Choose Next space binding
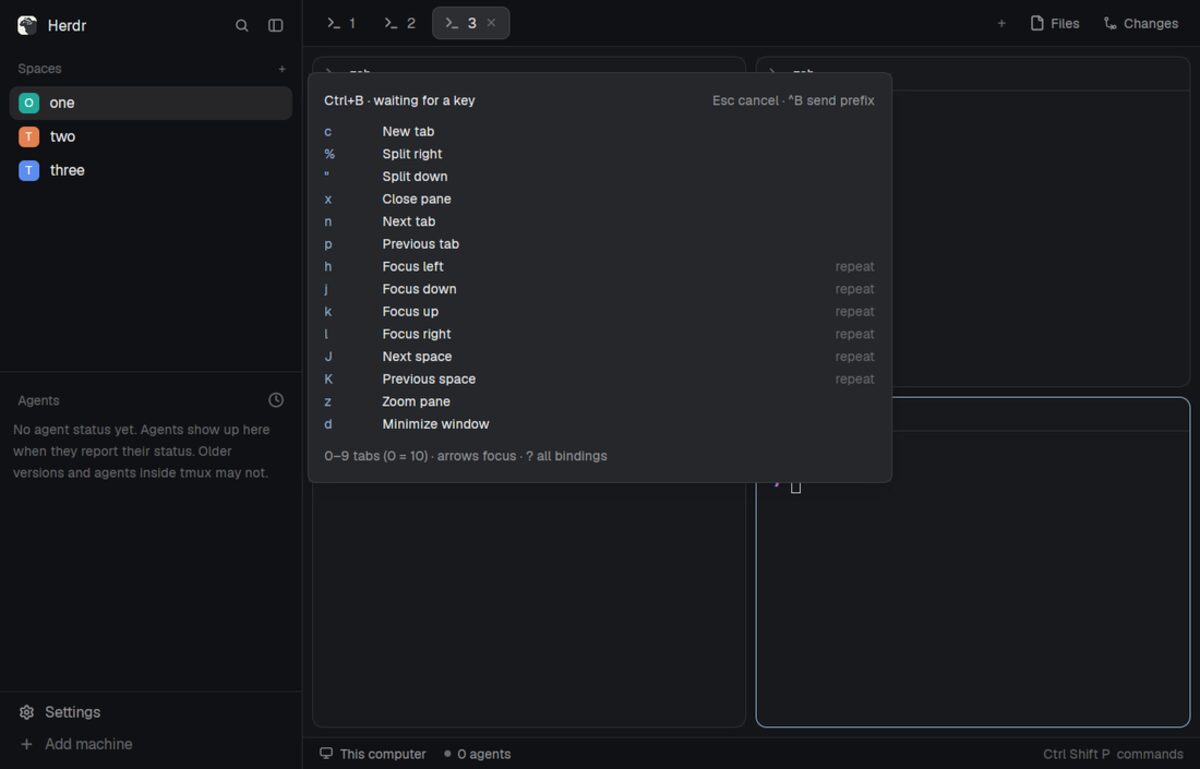Screen dimensions: 1200x769 pyautogui.click(x=599, y=356)
